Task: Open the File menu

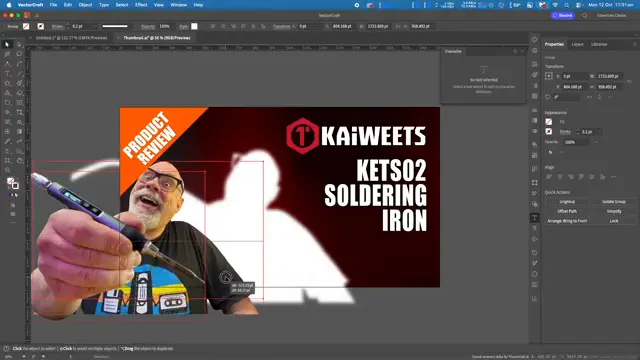Action: pos(53,5)
